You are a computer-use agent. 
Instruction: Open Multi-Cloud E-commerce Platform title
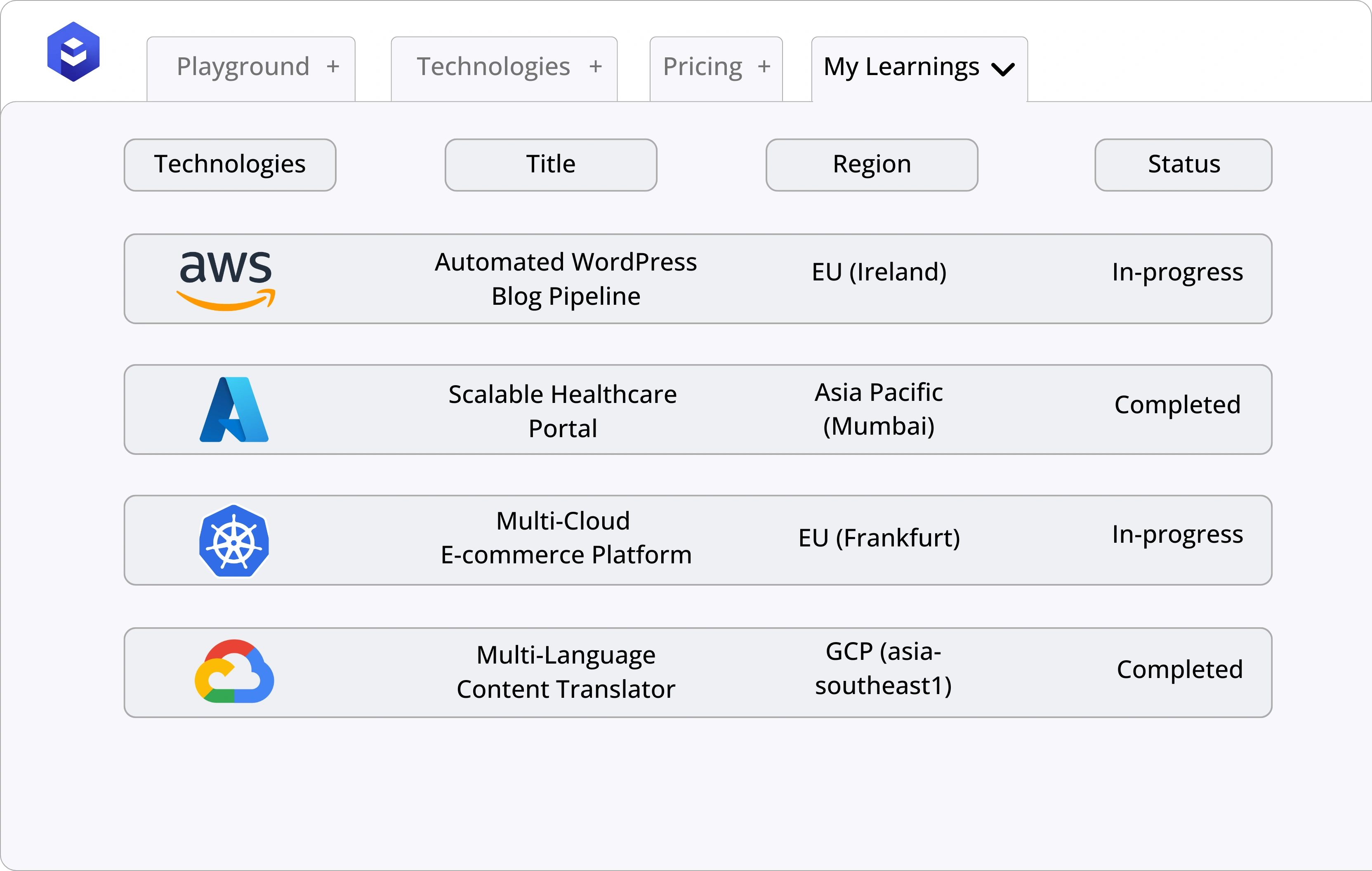tap(566, 538)
